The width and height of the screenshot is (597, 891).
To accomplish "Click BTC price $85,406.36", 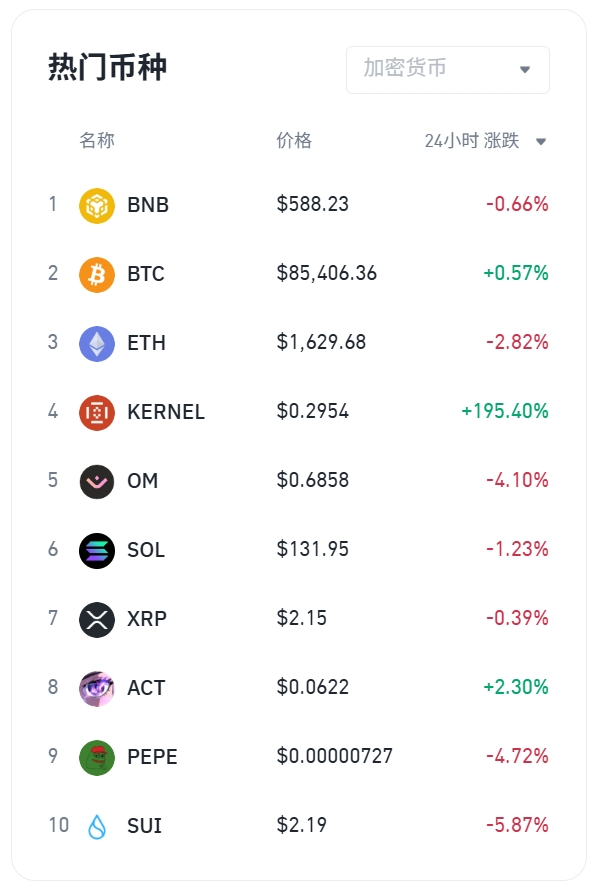I will pos(327,273).
